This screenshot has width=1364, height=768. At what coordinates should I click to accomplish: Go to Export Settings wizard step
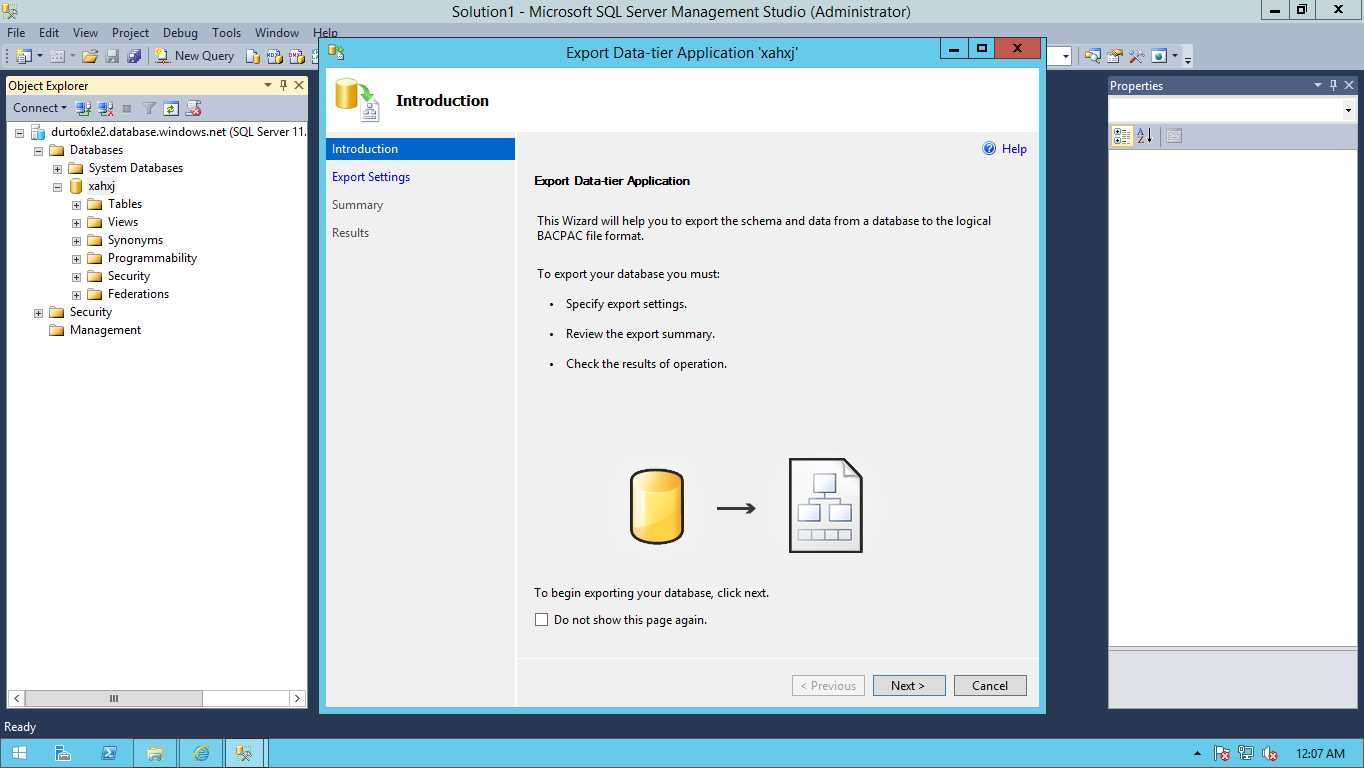coord(371,177)
